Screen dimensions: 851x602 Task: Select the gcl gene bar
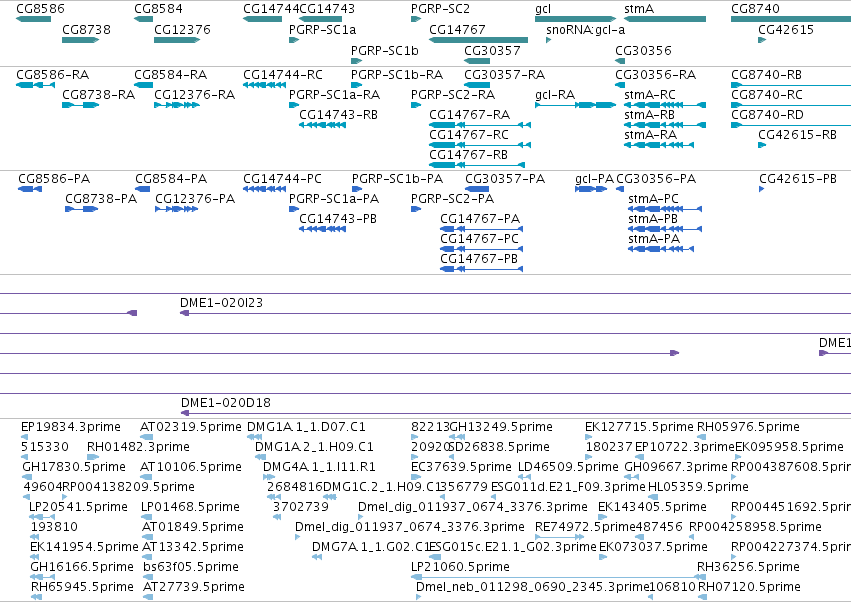point(575,19)
